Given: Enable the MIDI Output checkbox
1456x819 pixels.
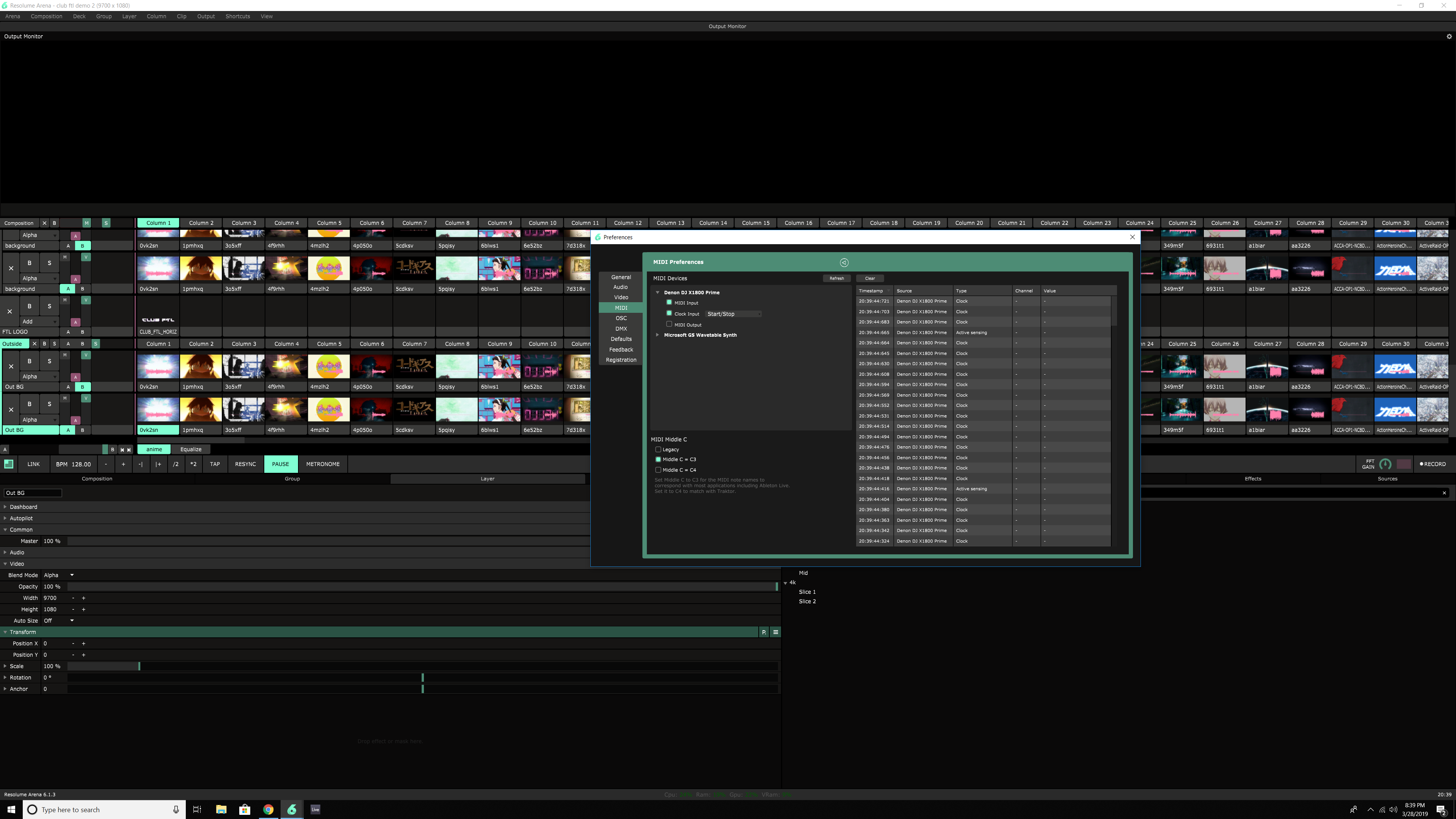Looking at the screenshot, I should click(x=669, y=325).
